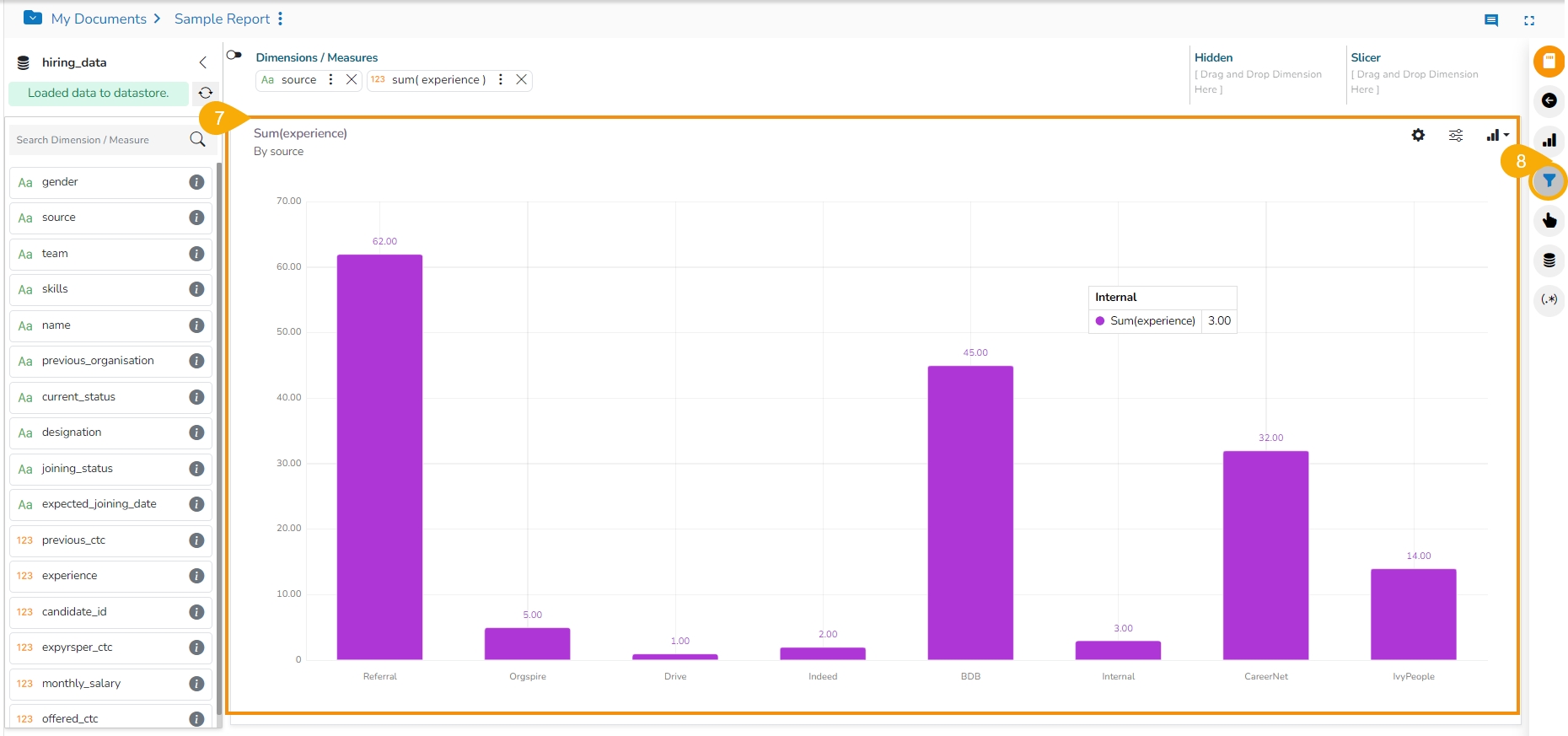1568x736 pixels.
Task: Click the chart settings gear icon
Action: pyautogui.click(x=1418, y=135)
